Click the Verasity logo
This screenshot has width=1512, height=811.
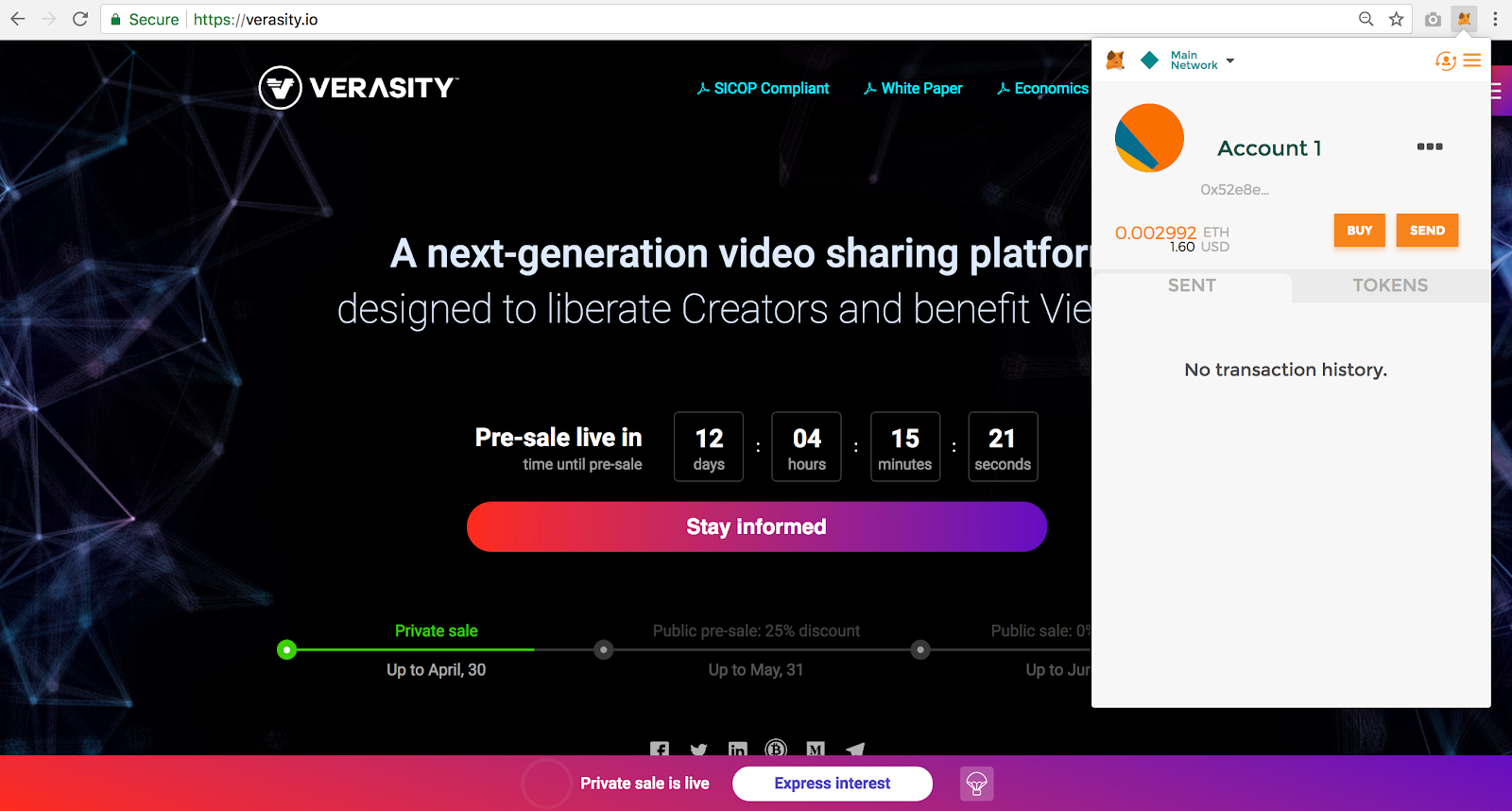[x=358, y=88]
